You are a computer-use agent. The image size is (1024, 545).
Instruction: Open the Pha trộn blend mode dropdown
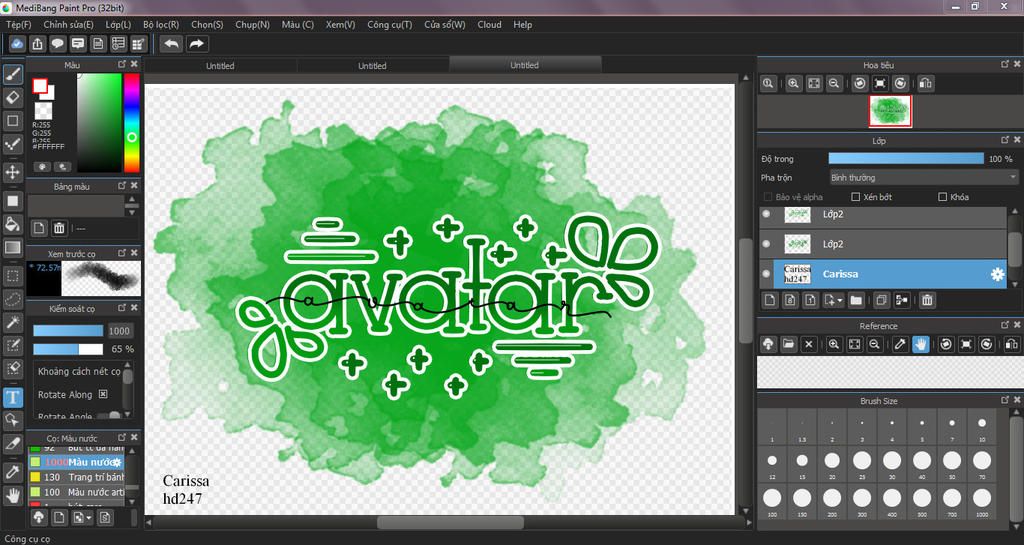(923, 178)
